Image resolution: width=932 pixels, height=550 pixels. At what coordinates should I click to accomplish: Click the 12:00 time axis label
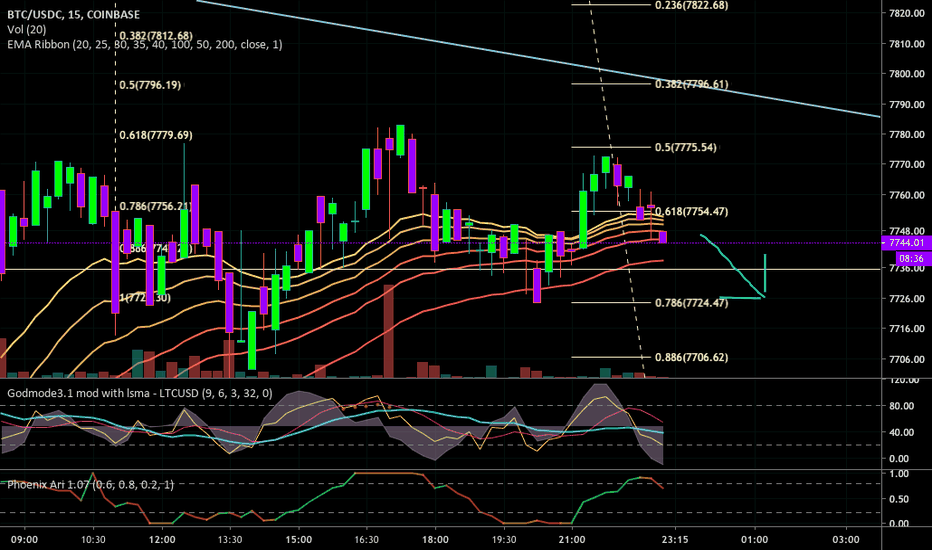pyautogui.click(x=162, y=540)
